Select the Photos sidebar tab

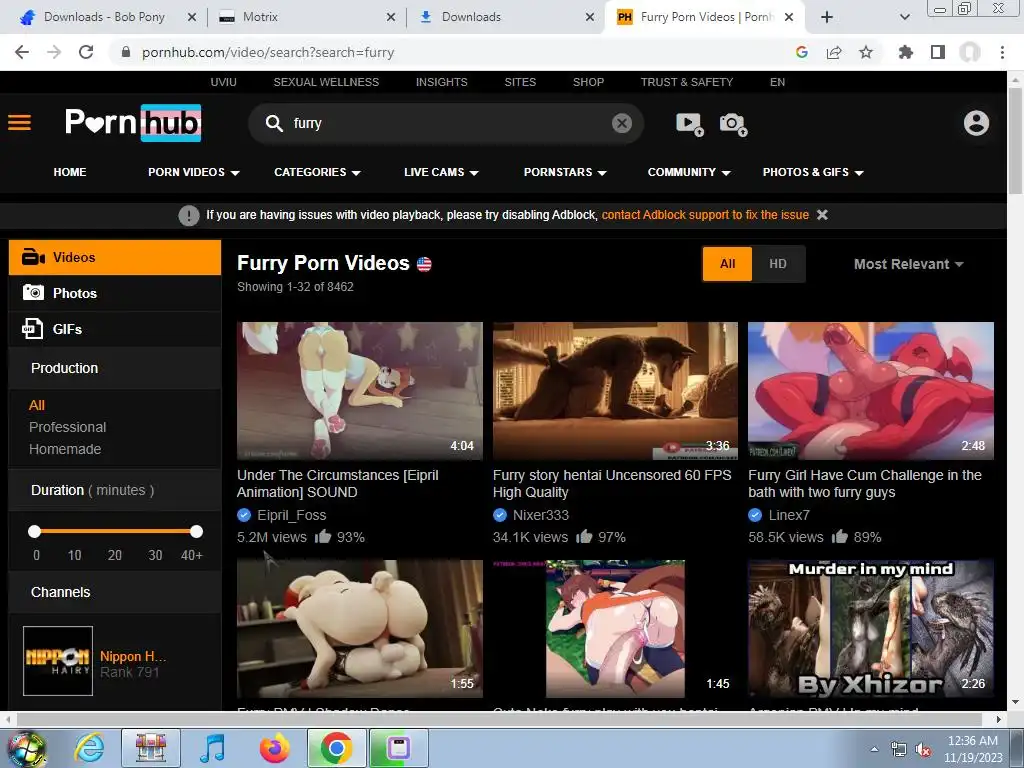tap(115, 293)
